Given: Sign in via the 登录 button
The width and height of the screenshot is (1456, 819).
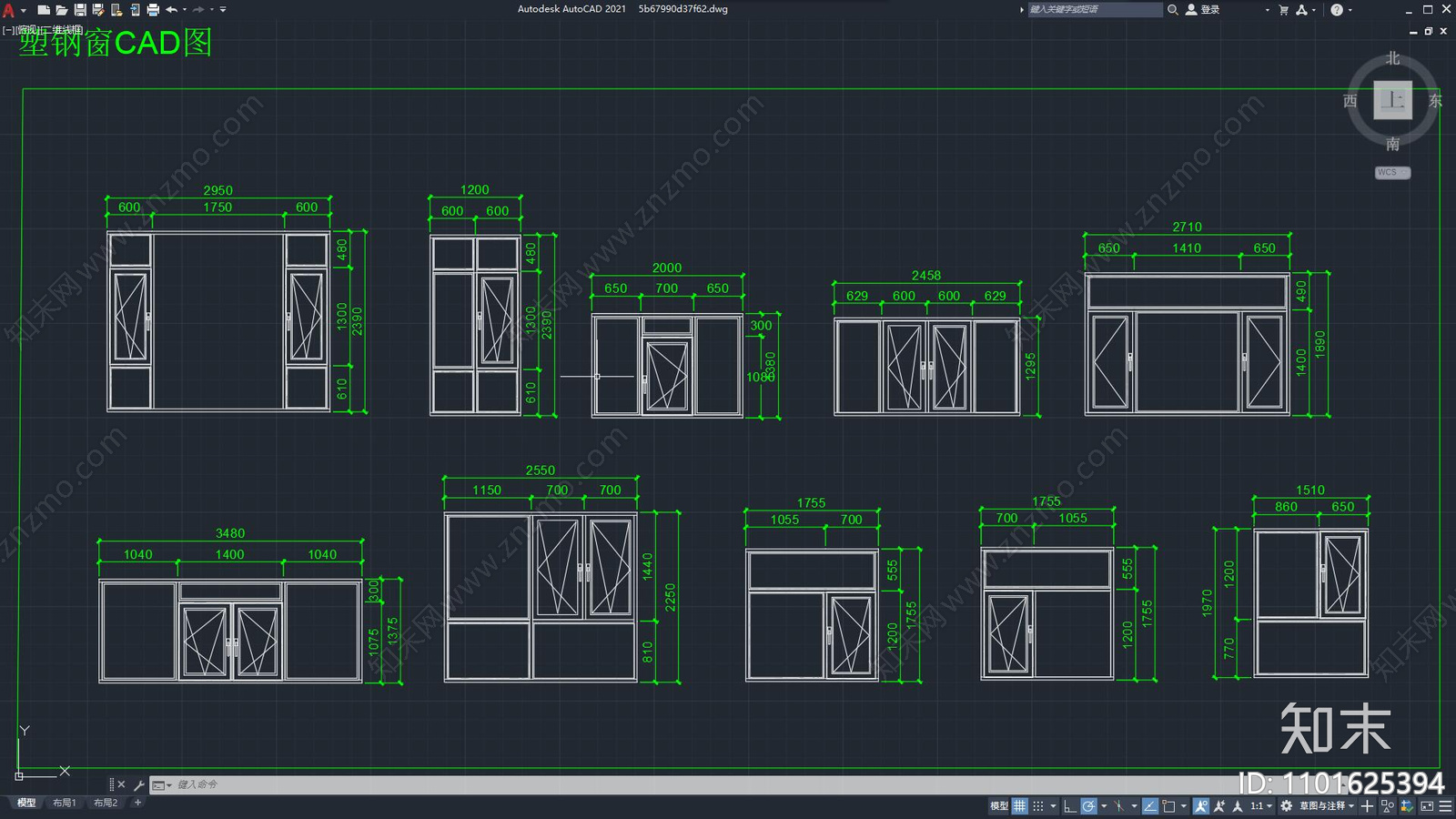Looking at the screenshot, I should (x=1202, y=10).
